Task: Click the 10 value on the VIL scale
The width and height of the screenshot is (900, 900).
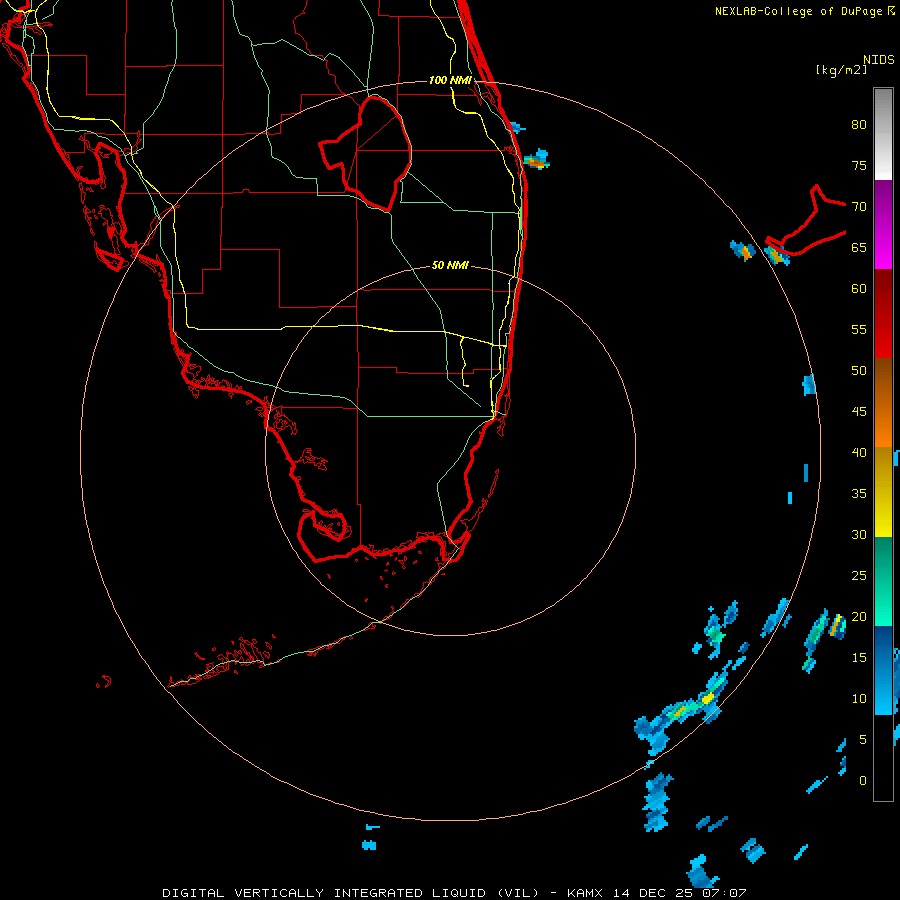Action: pyautogui.click(x=859, y=699)
